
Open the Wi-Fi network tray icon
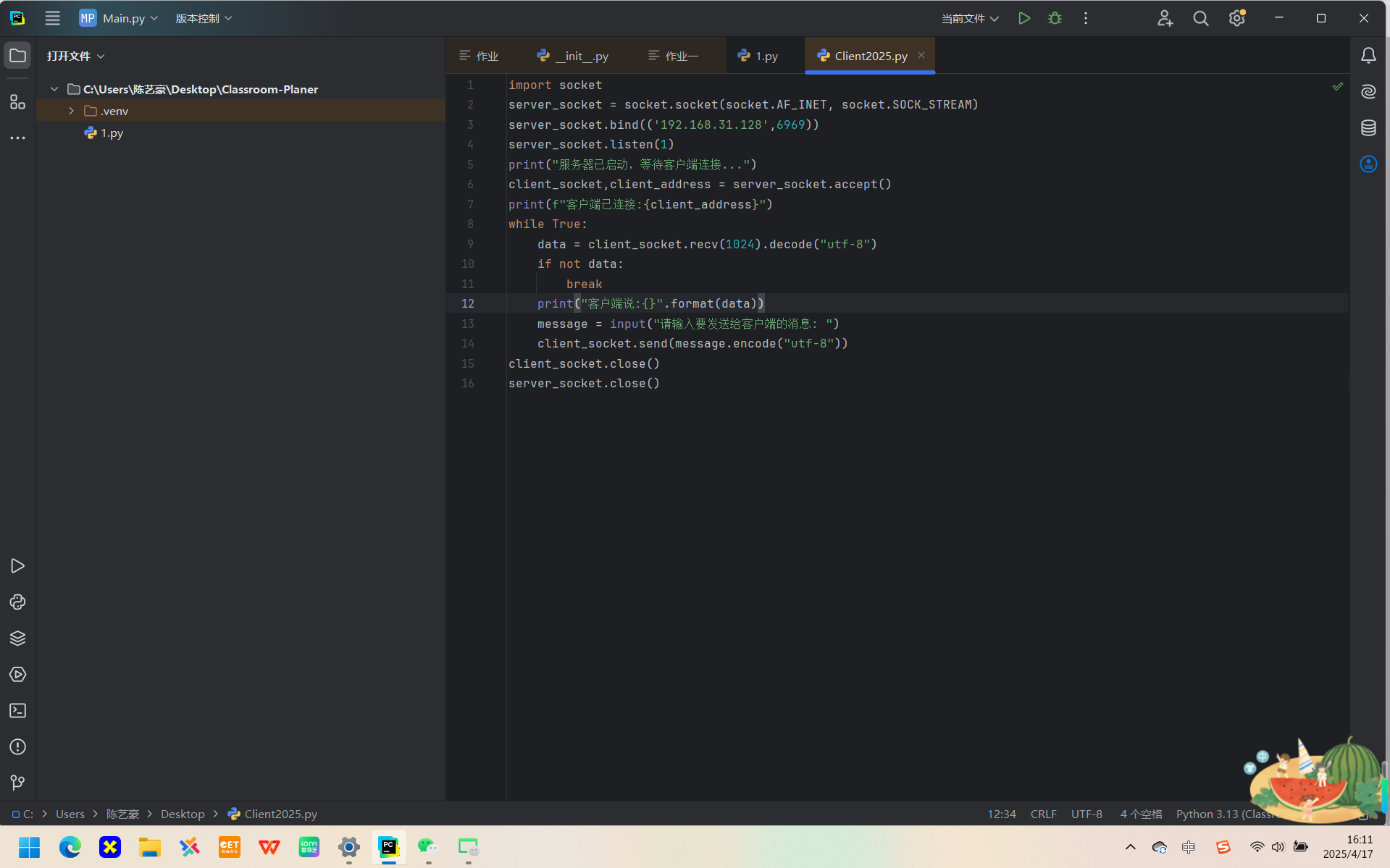[x=1257, y=847]
